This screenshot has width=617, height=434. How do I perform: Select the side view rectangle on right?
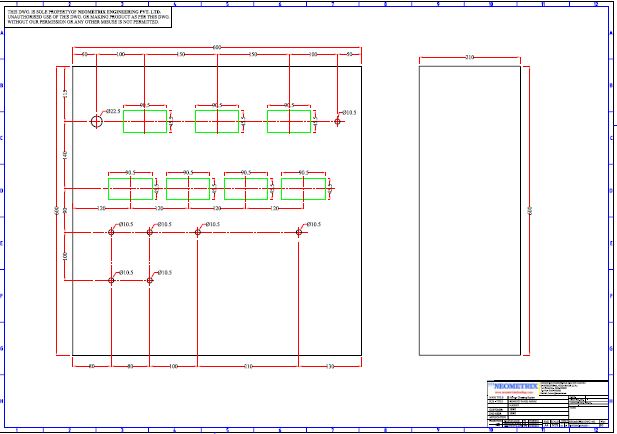(x=469, y=210)
